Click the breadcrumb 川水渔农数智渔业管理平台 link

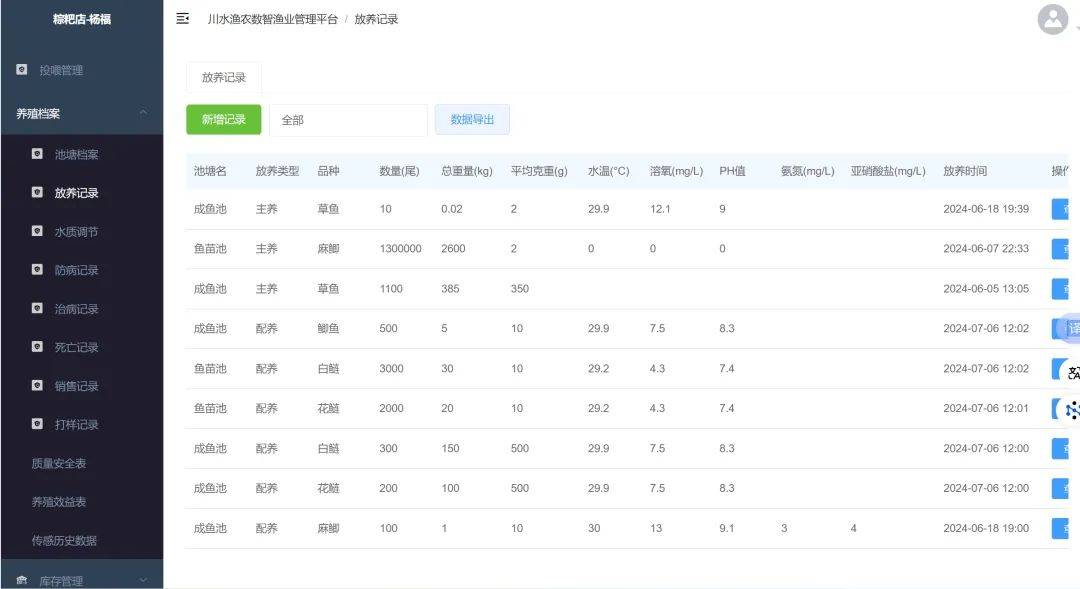272,19
